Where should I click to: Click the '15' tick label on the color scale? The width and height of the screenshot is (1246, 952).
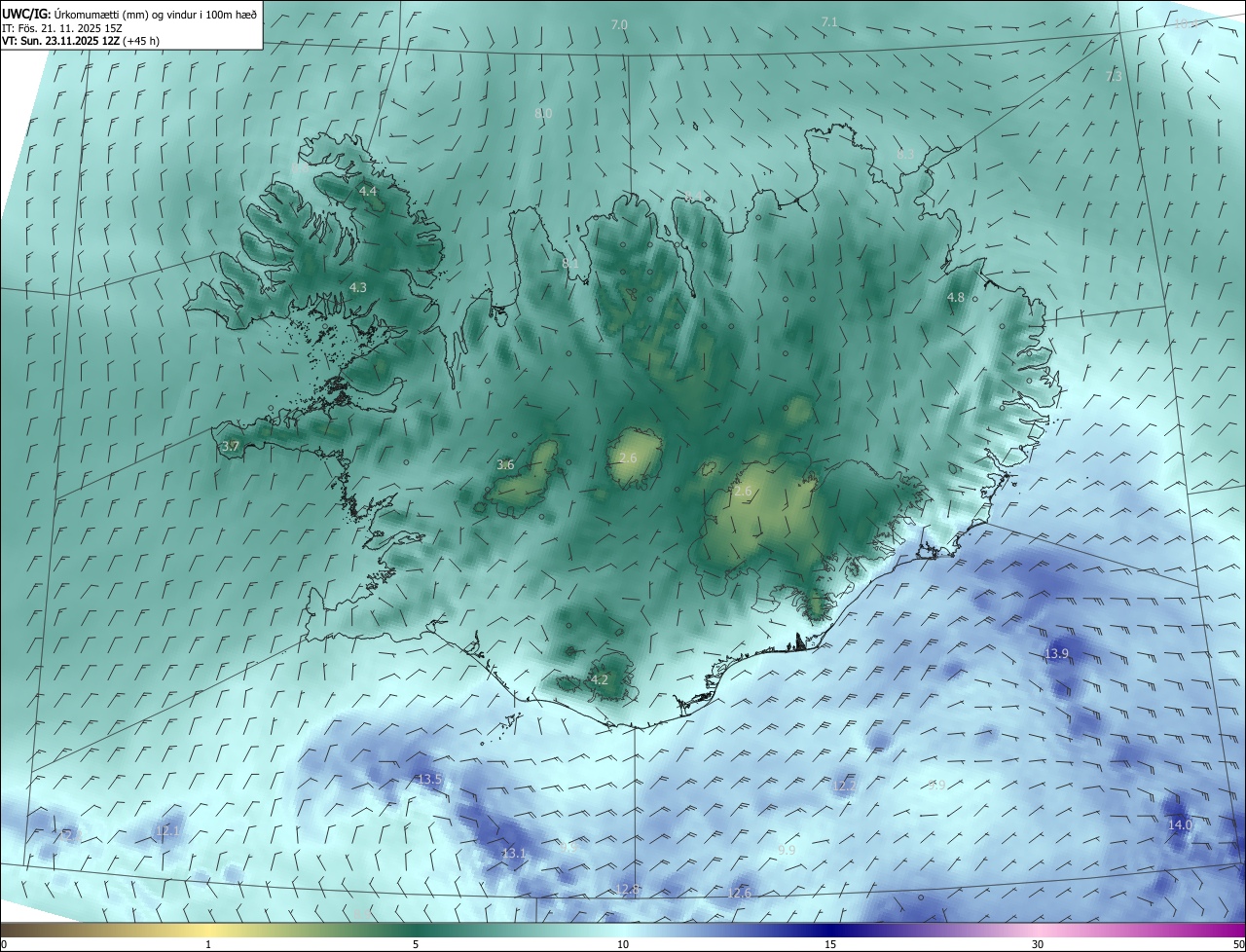[x=830, y=944]
